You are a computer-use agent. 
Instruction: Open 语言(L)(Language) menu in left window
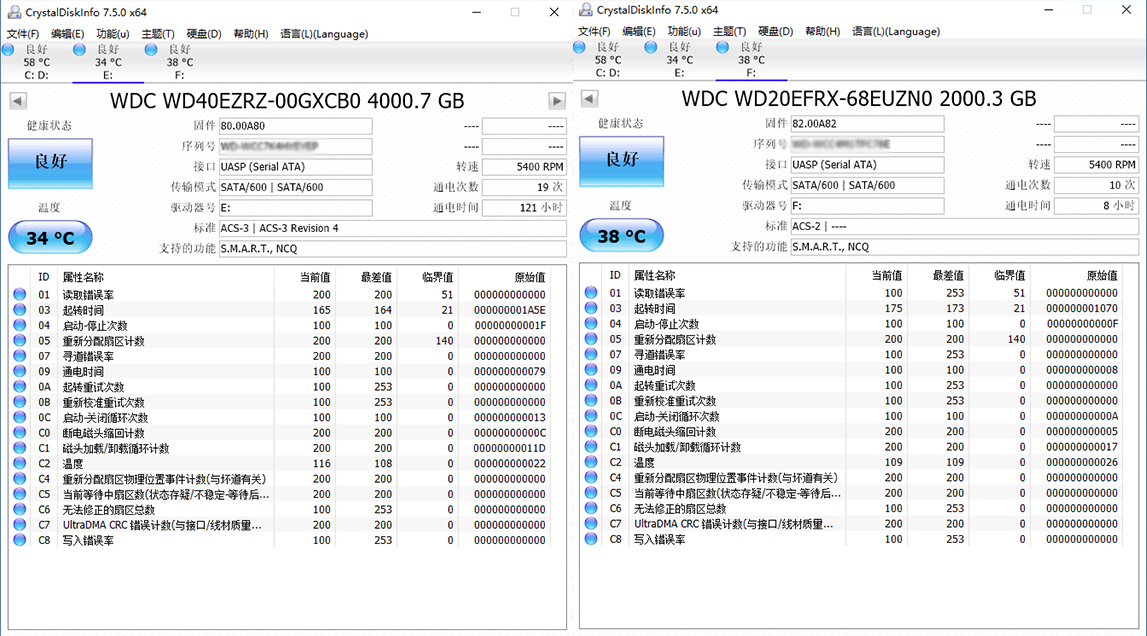coord(324,34)
